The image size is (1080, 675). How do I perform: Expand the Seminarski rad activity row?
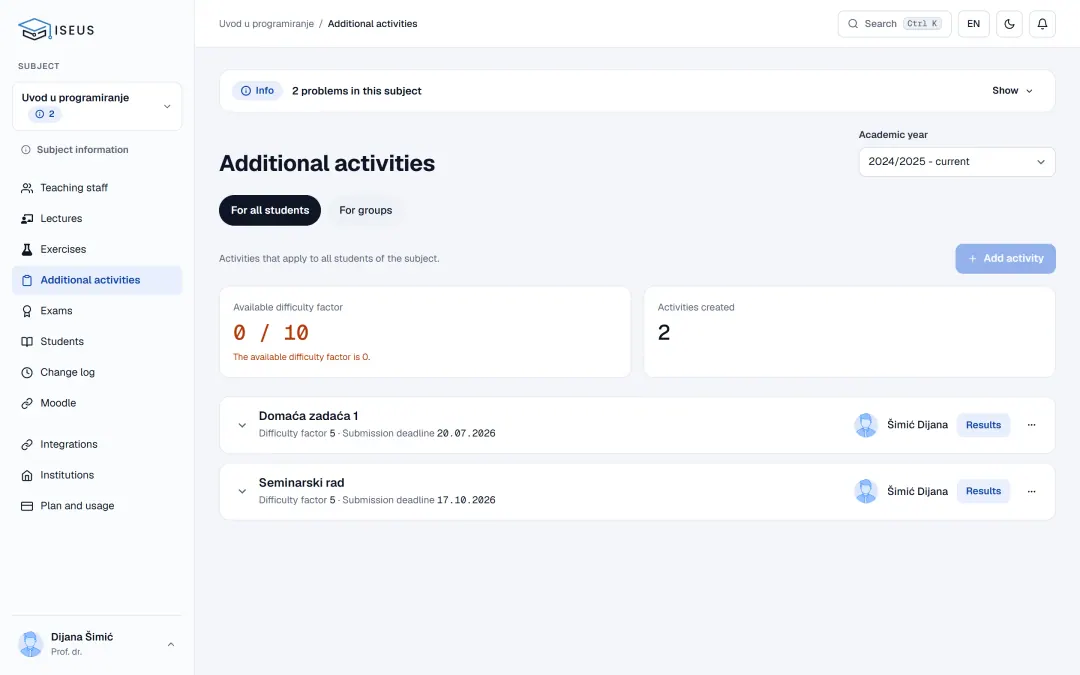(242, 492)
